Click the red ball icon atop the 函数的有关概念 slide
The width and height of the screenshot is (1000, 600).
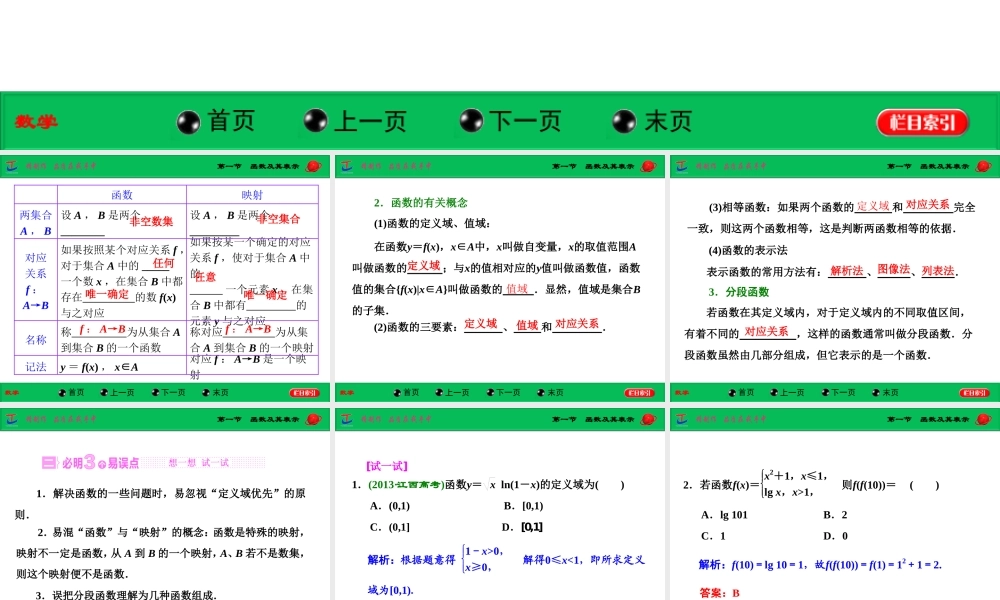coord(648,166)
